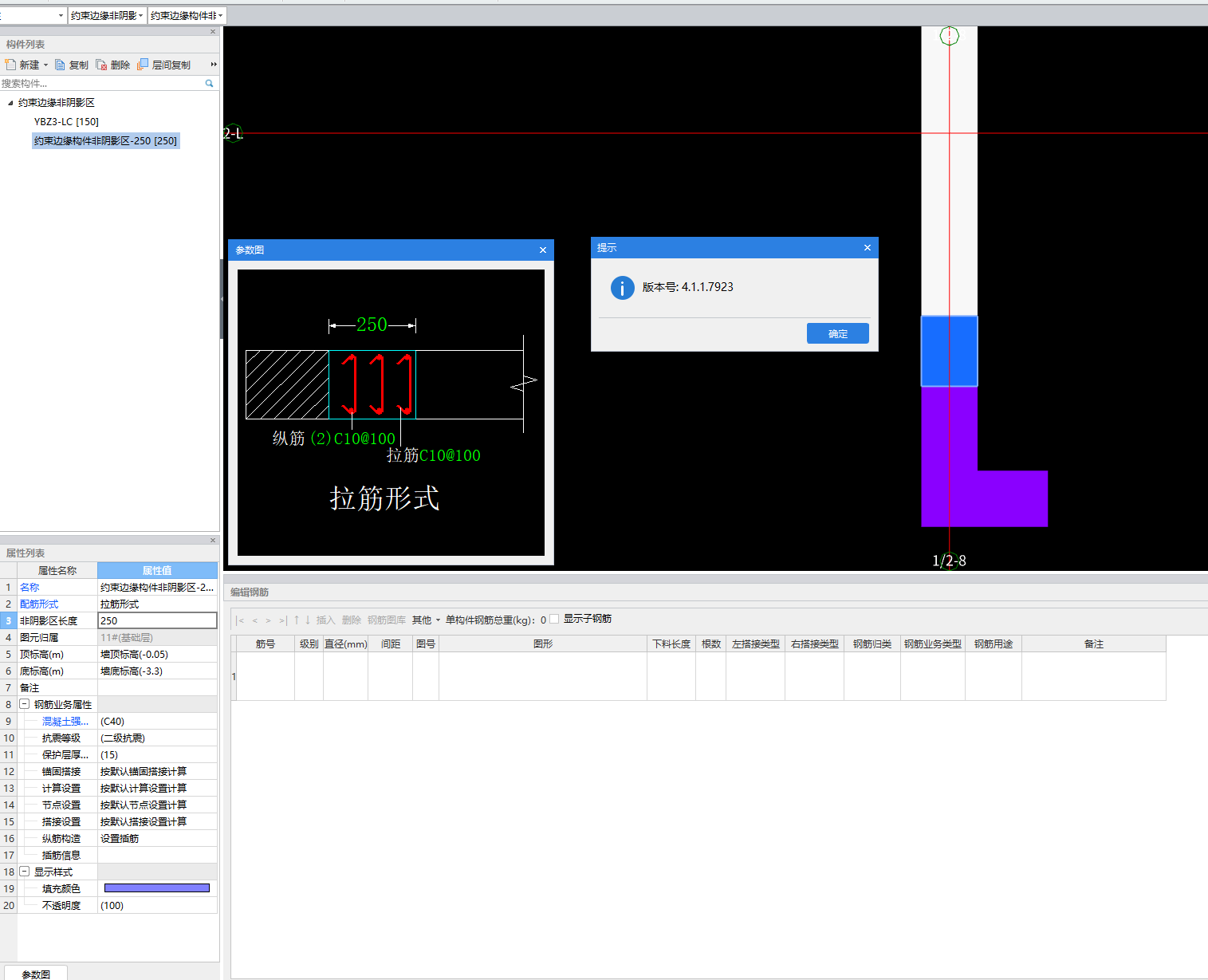
Task: Click the 配筋形式 property link
Action: [x=39, y=604]
